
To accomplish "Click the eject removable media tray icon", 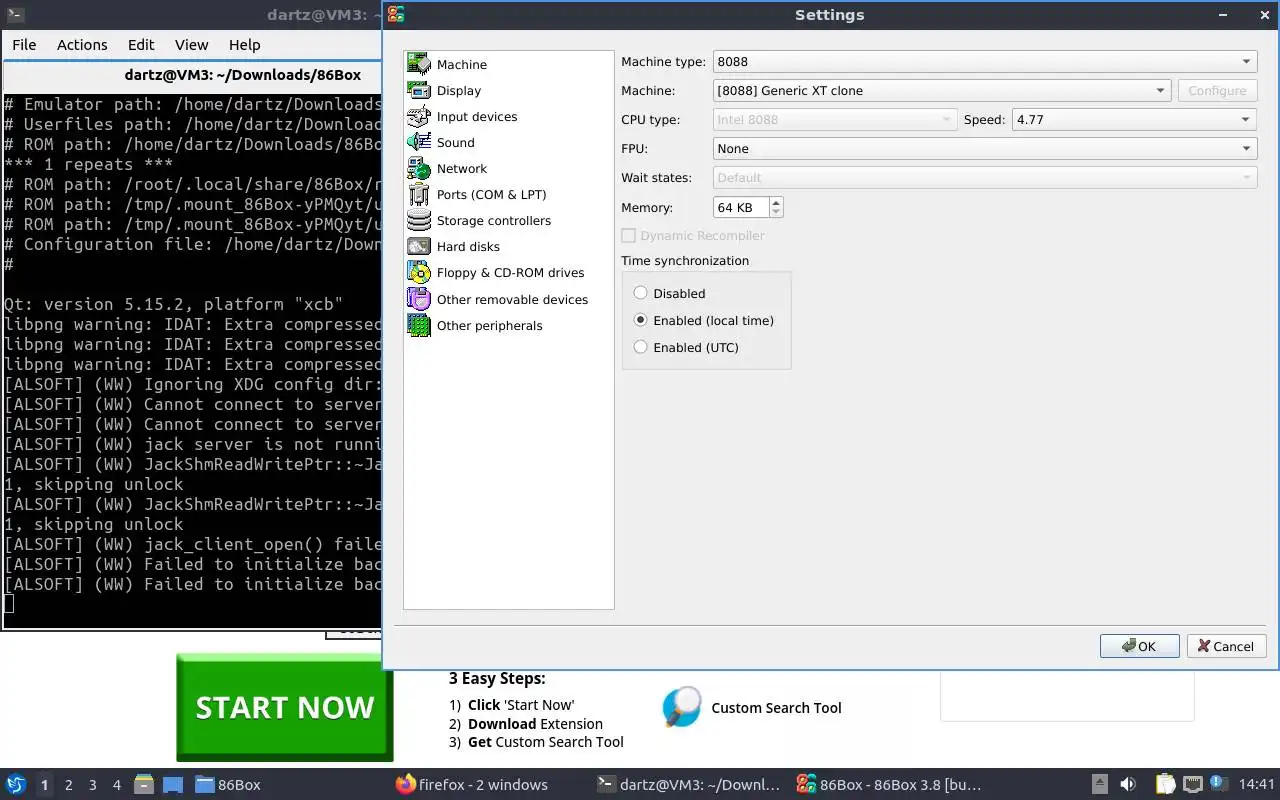I will click(1099, 784).
